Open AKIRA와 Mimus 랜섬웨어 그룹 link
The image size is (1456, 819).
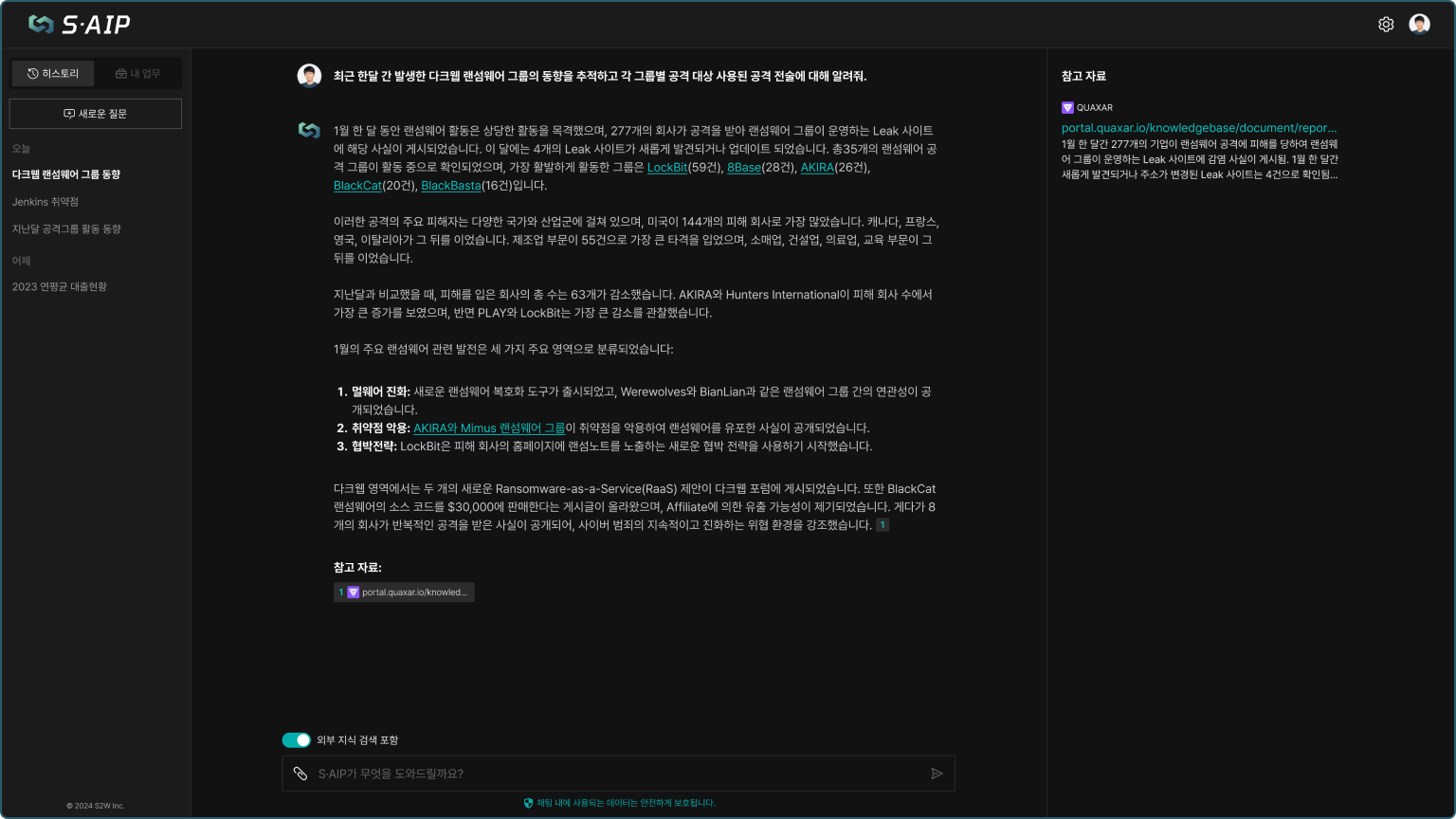click(x=489, y=428)
